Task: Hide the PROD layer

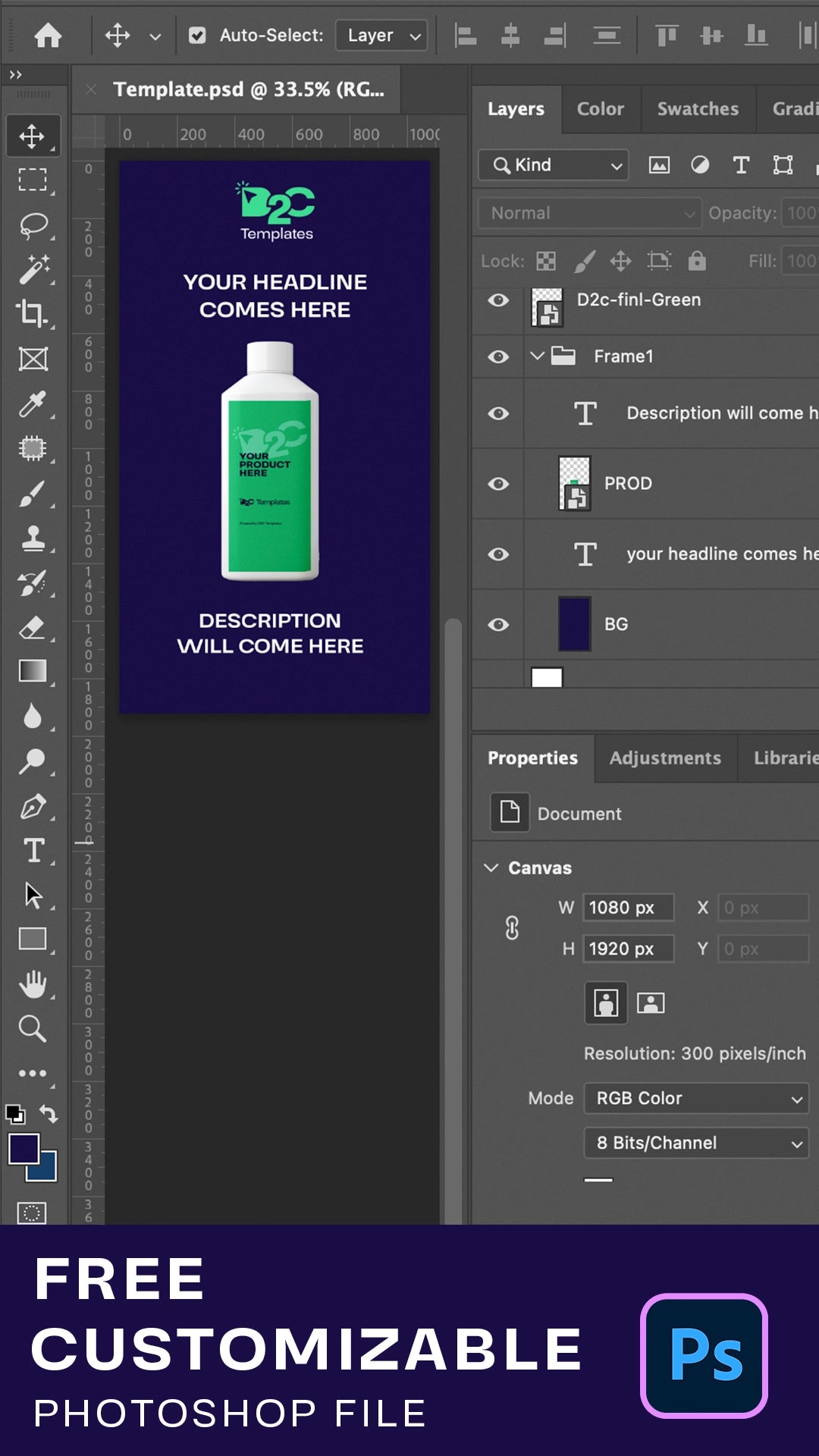Action: (498, 484)
